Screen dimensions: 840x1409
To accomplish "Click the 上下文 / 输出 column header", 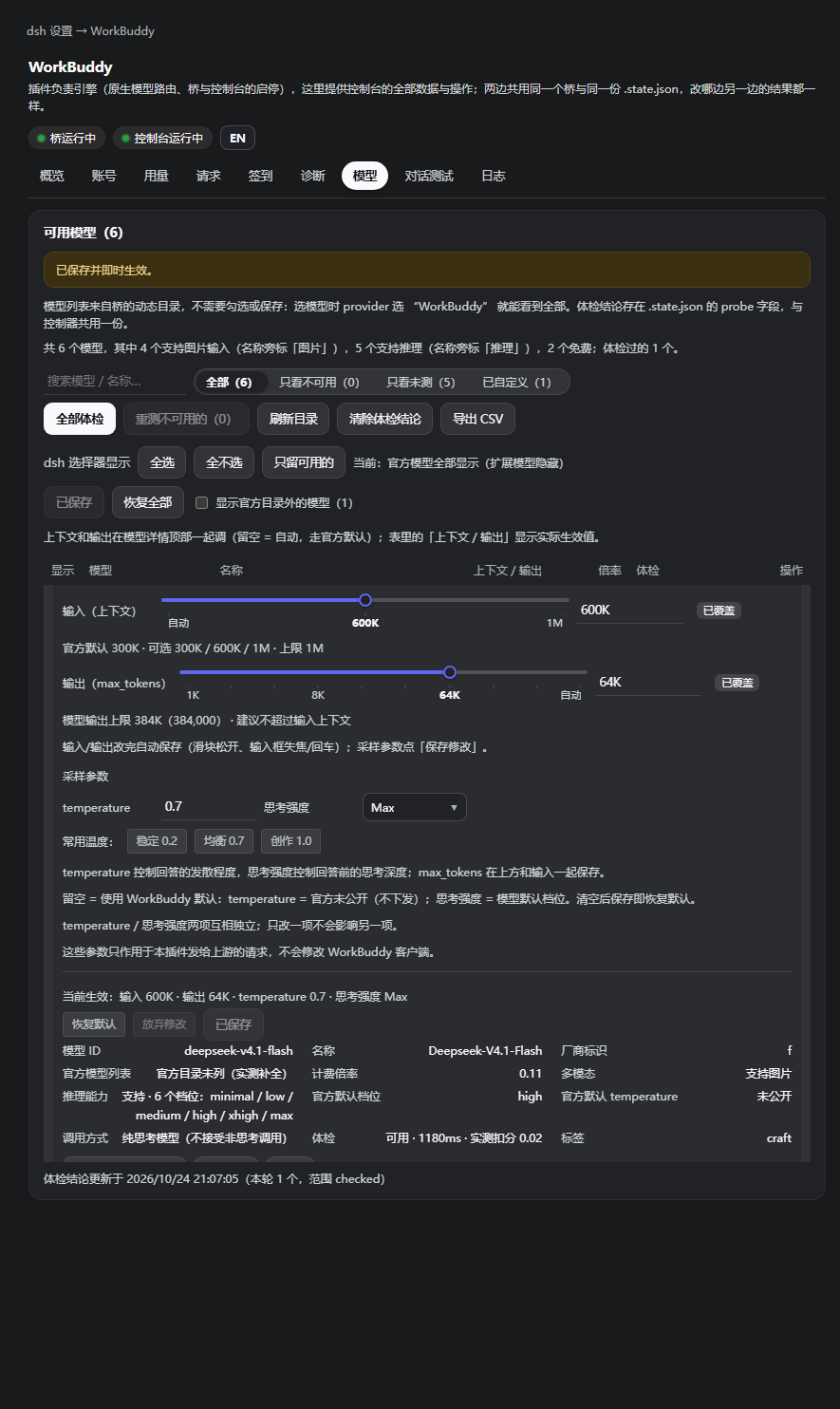I will 508,571.
